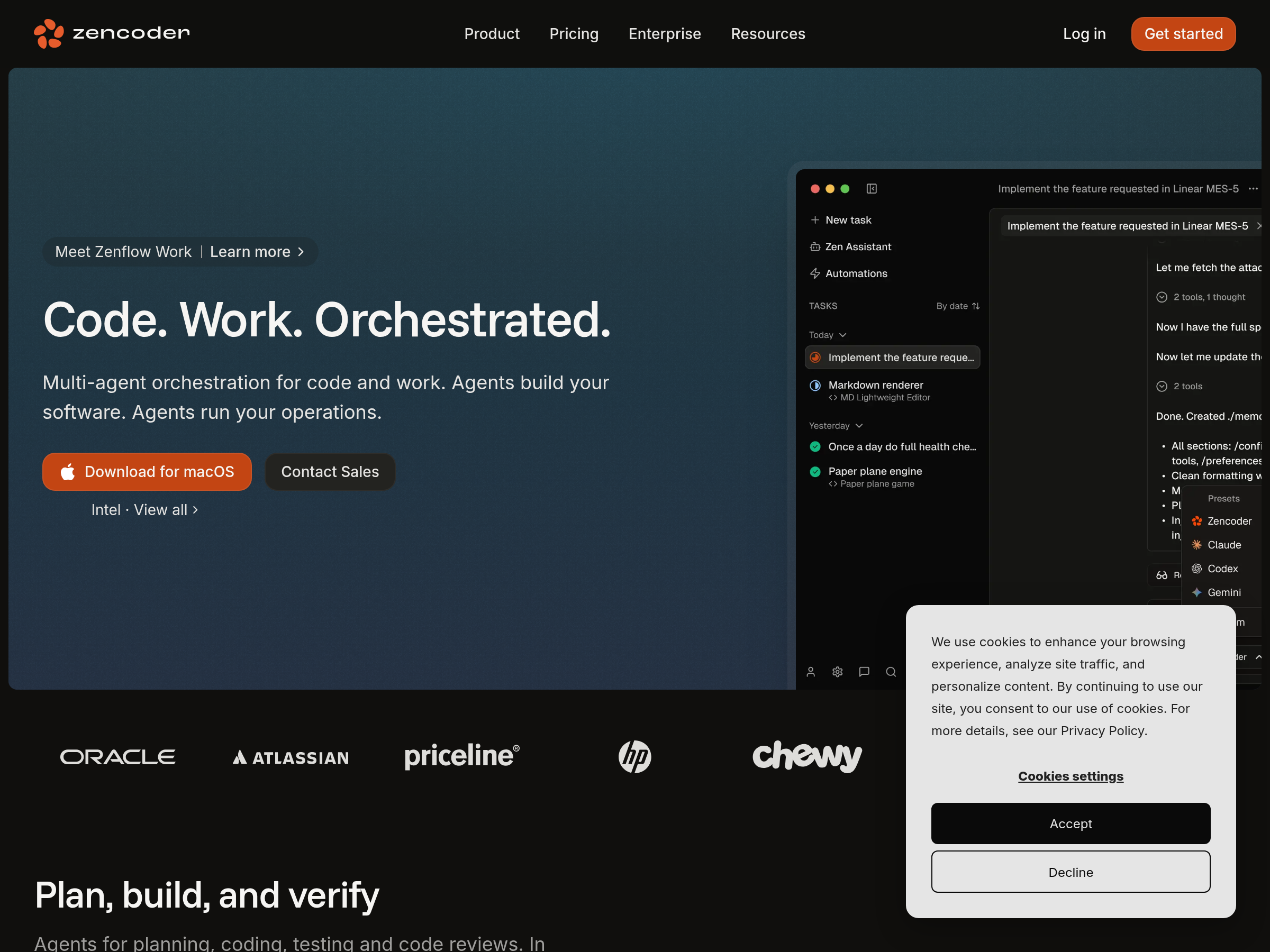Open the Product menu
1270x952 pixels.
click(x=492, y=34)
